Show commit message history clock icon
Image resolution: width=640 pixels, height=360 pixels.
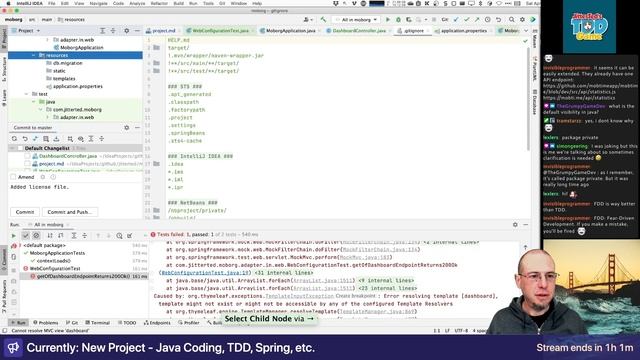click(53, 177)
